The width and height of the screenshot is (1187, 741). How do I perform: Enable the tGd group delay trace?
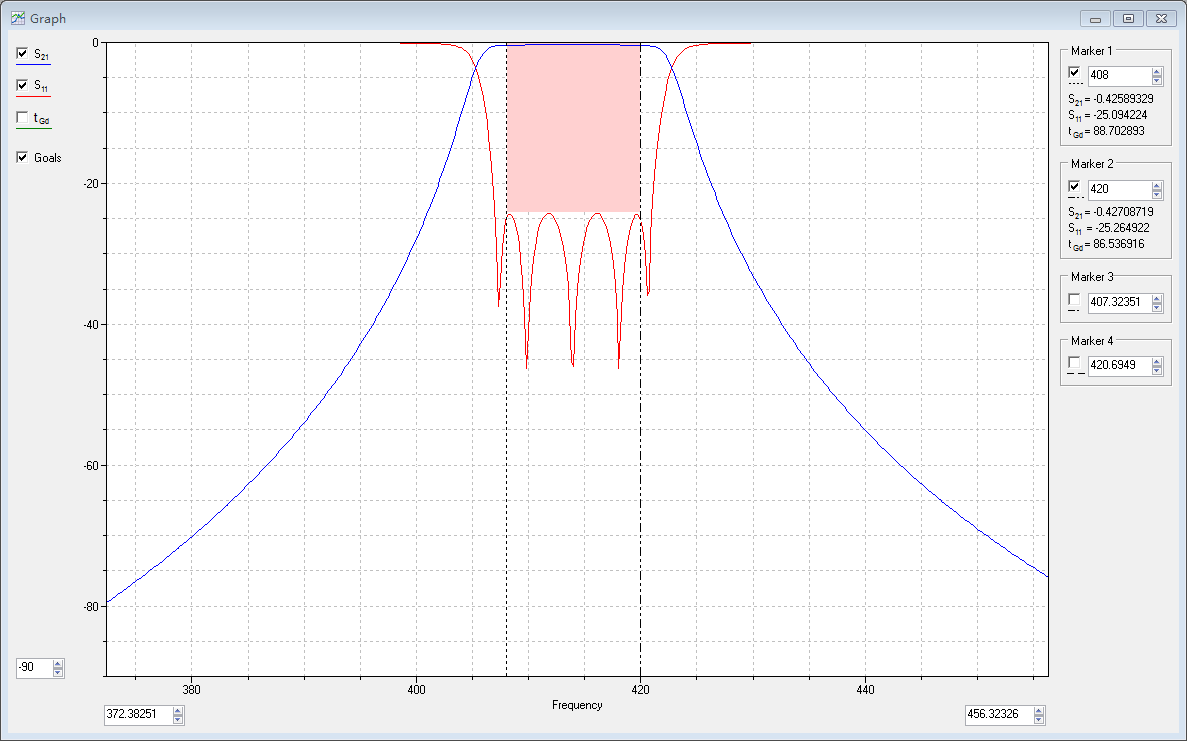coord(22,118)
